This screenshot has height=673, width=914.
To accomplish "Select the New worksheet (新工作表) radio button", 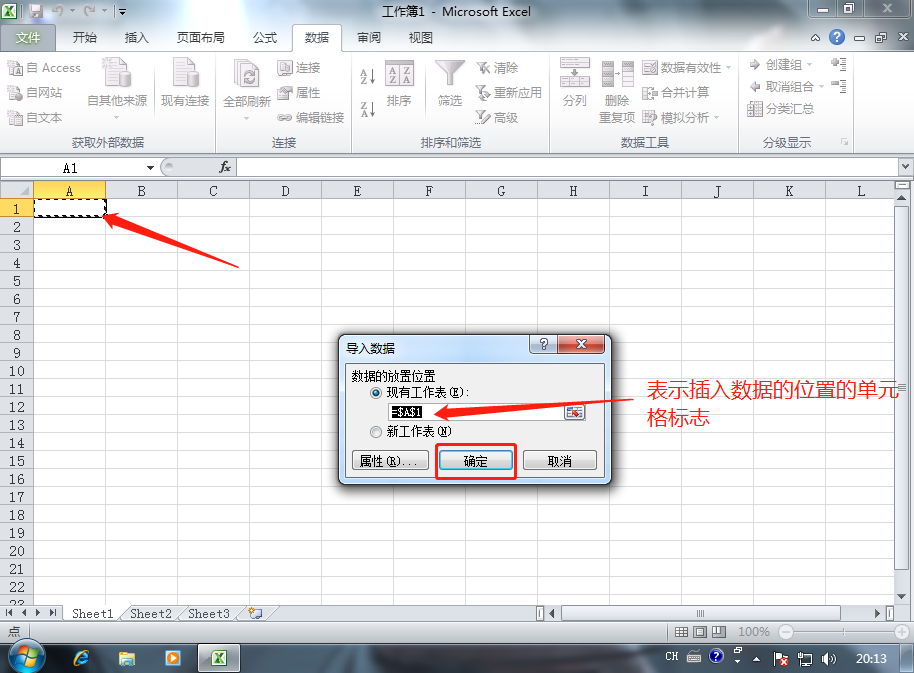I will pos(376,432).
